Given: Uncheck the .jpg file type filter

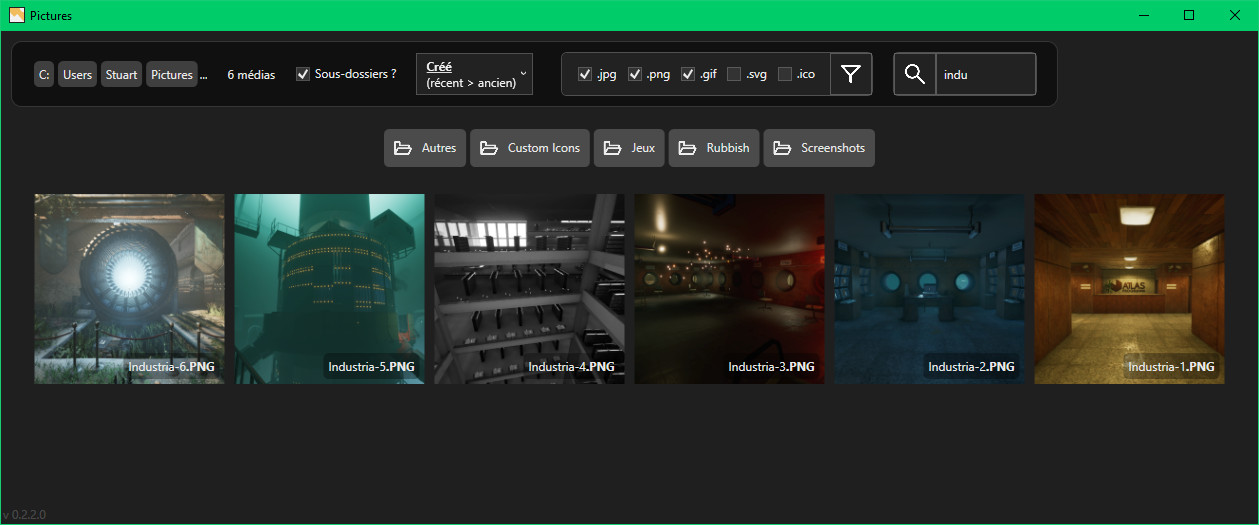Looking at the screenshot, I should [585, 74].
